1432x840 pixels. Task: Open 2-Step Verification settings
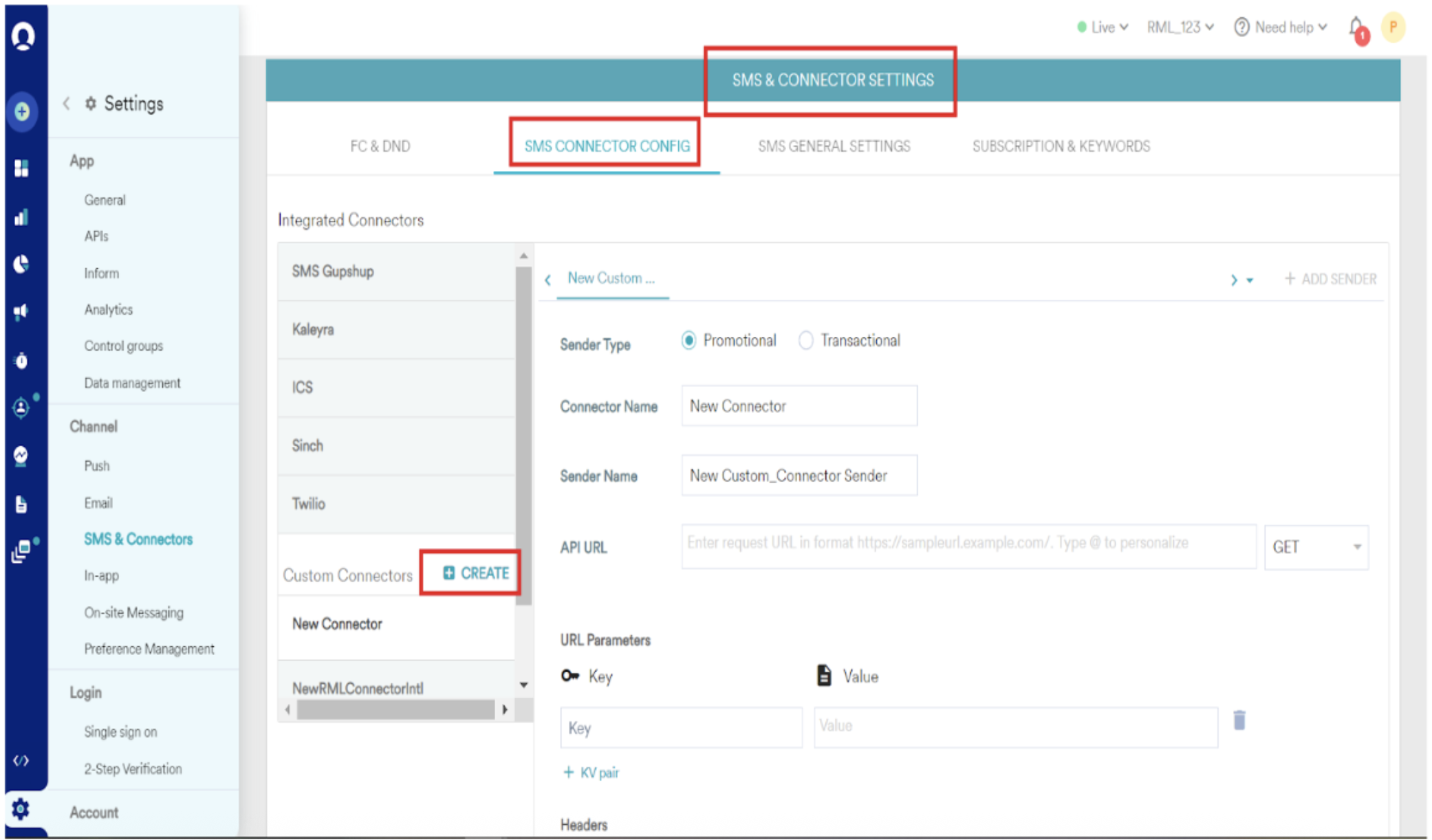pyautogui.click(x=133, y=769)
